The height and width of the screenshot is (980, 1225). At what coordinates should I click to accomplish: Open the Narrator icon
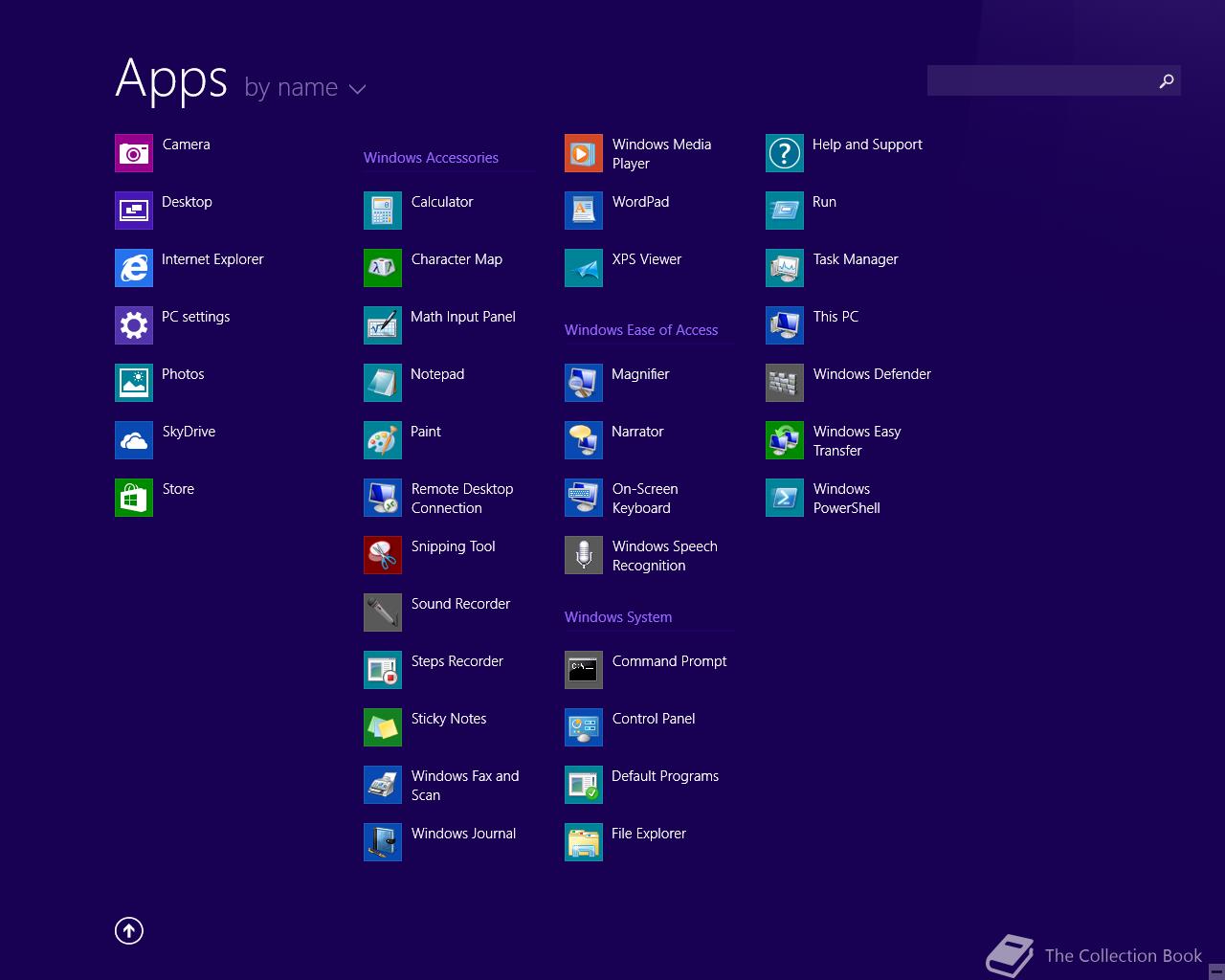click(584, 440)
